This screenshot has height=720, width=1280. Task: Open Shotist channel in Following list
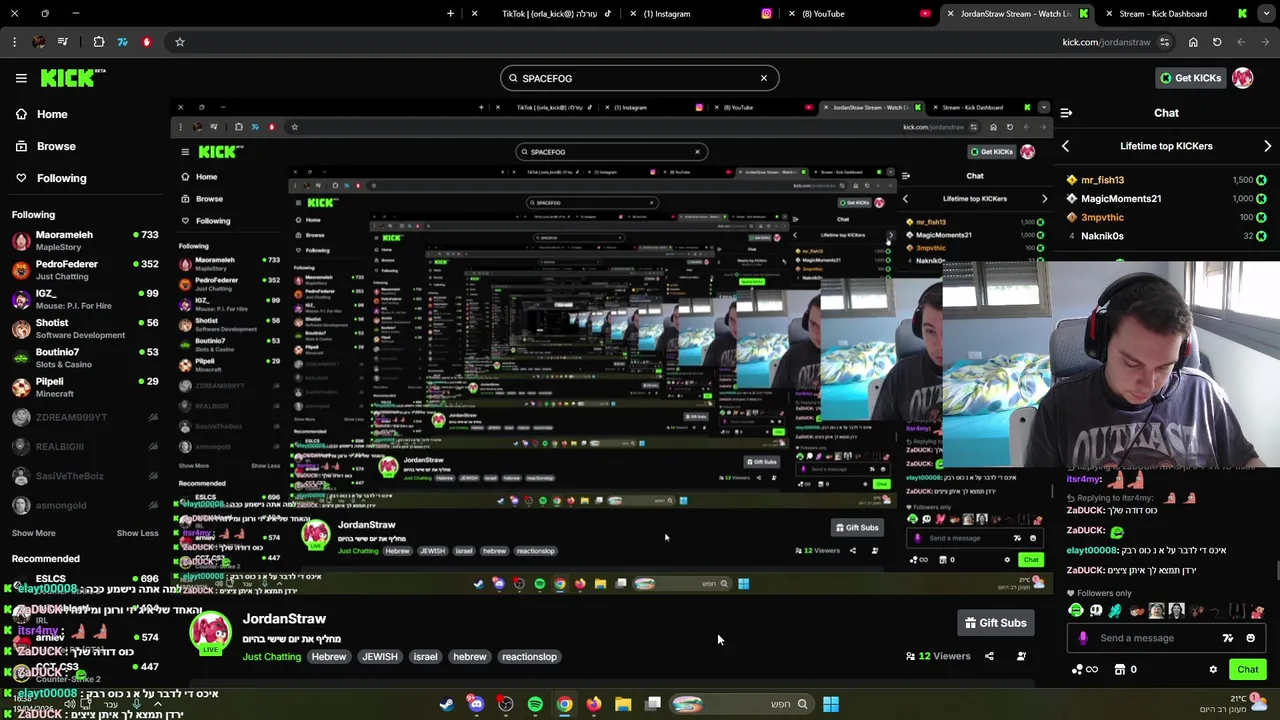point(85,328)
